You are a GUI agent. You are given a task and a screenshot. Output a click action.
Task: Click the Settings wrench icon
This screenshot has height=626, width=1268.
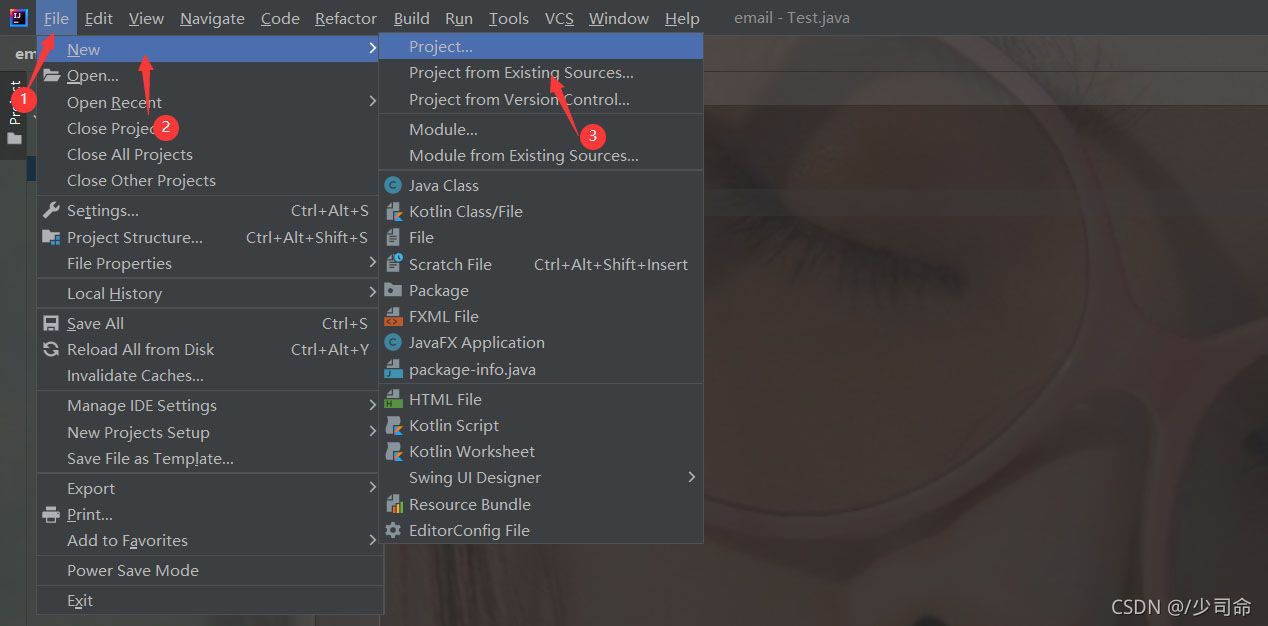51,210
